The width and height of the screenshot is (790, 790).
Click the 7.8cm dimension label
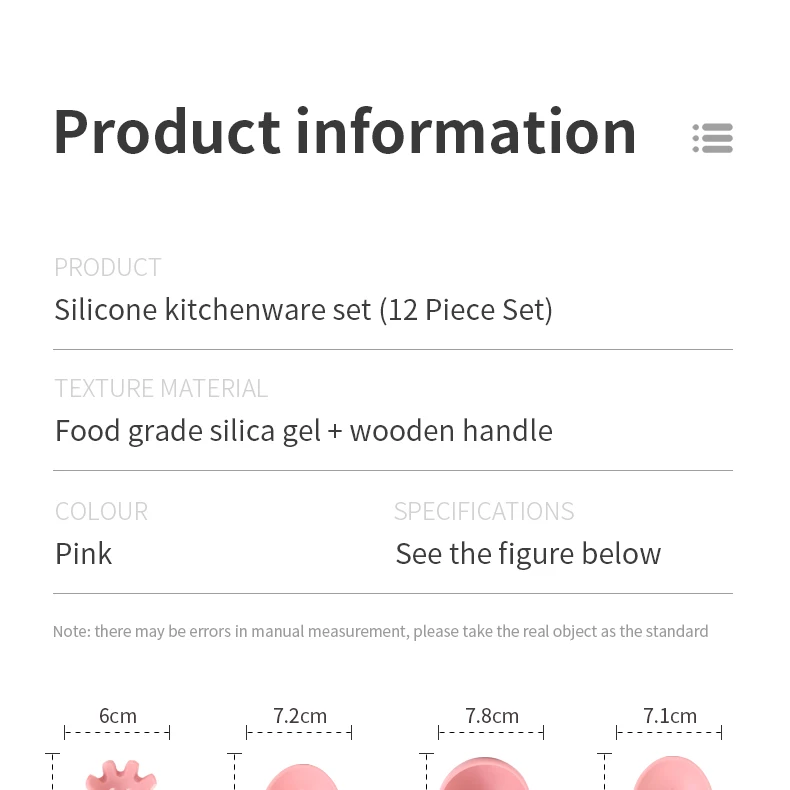coord(492,716)
